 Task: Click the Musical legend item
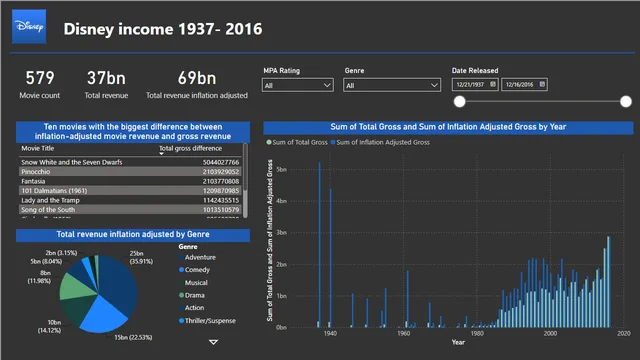click(193, 282)
